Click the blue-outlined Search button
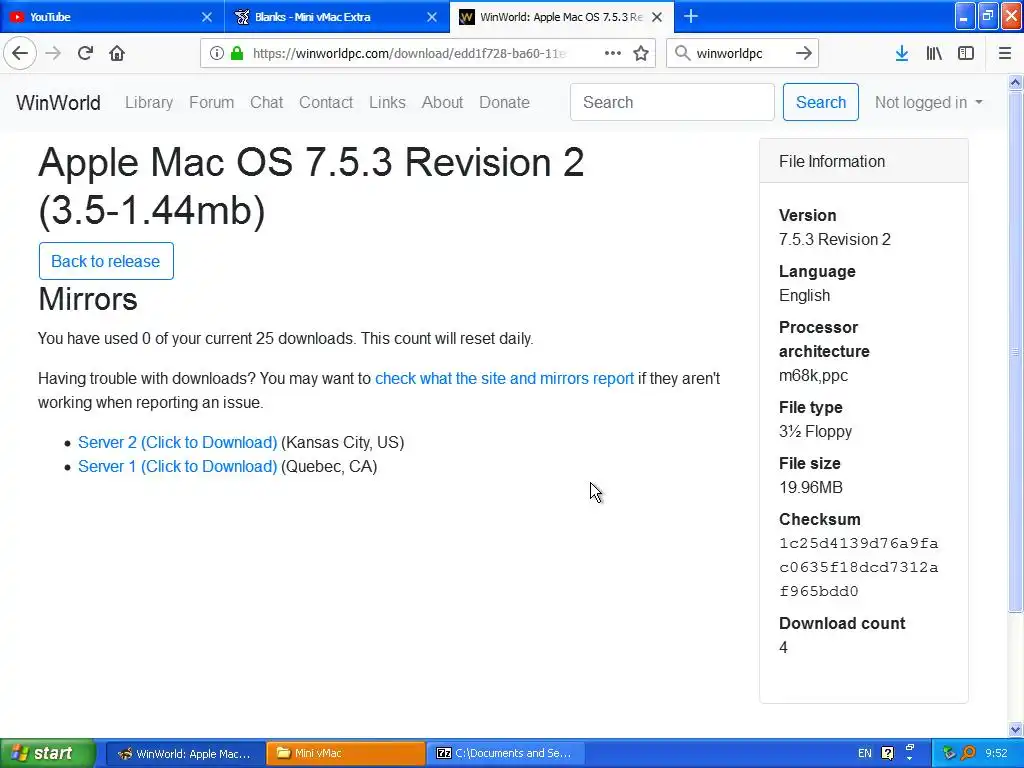This screenshot has height=768, width=1024. [821, 102]
